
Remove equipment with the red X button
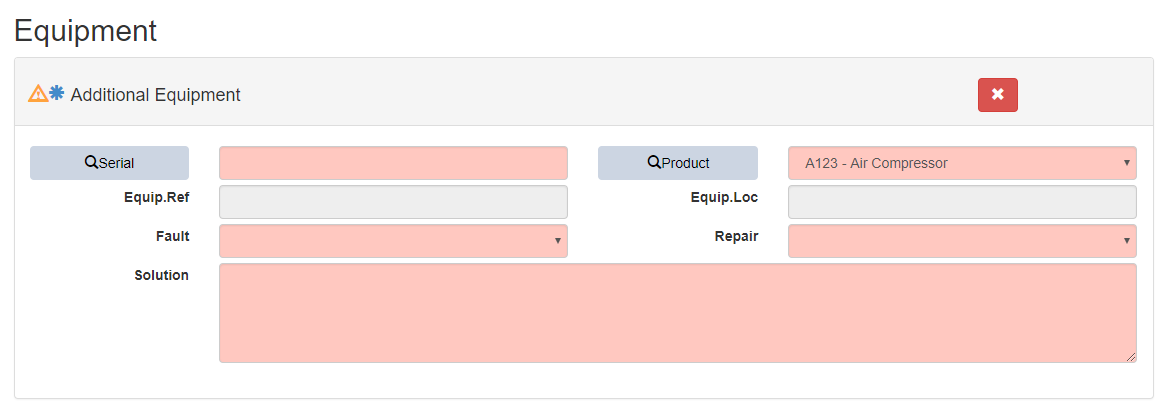tap(997, 95)
